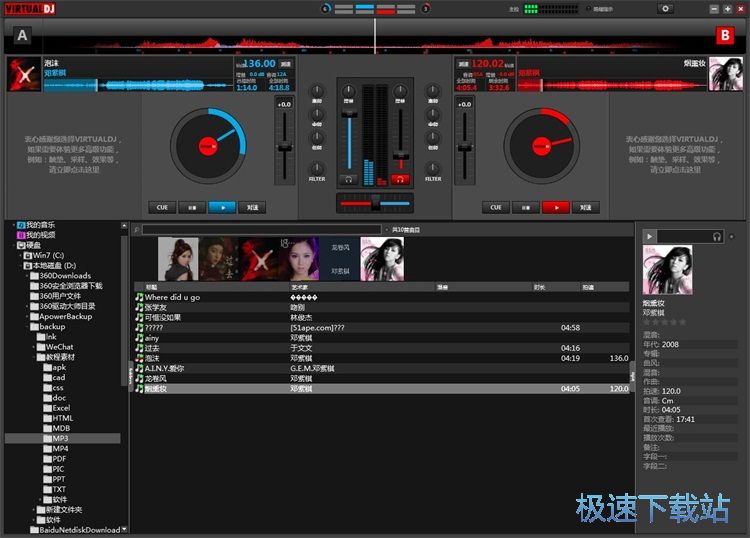Click right deck pitch slider
750x538 pixels.
(x=464, y=147)
